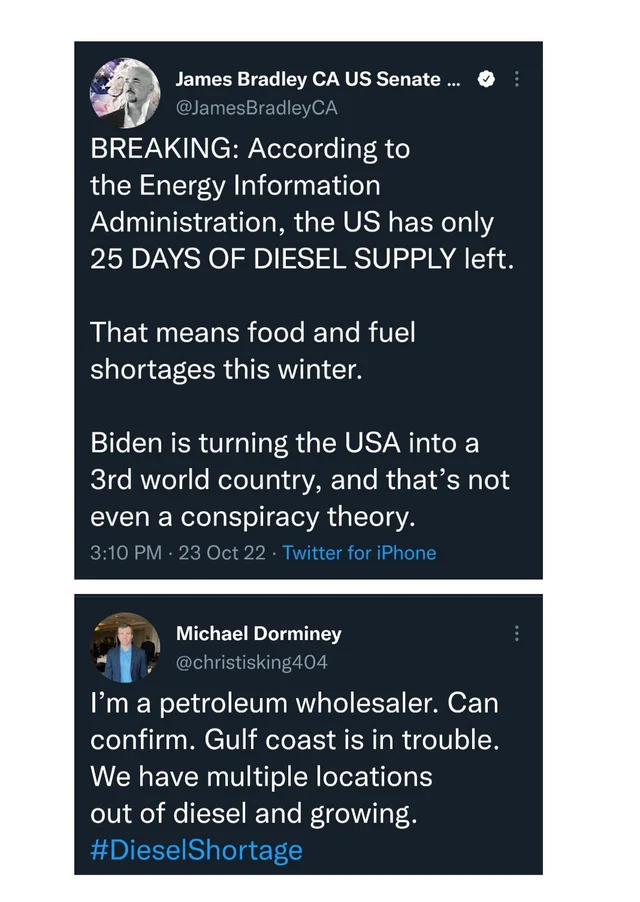
Task: Open Michael Dorminey's profile picture
Action: pyautogui.click(x=125, y=648)
